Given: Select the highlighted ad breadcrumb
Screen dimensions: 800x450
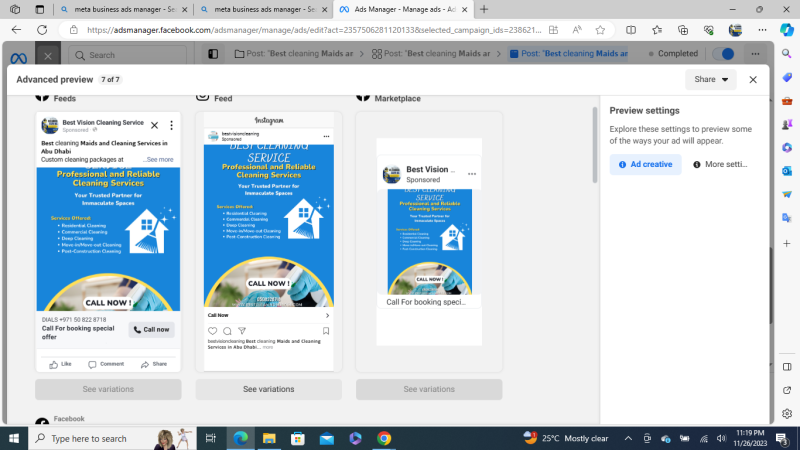Looking at the screenshot, I should tap(569, 54).
